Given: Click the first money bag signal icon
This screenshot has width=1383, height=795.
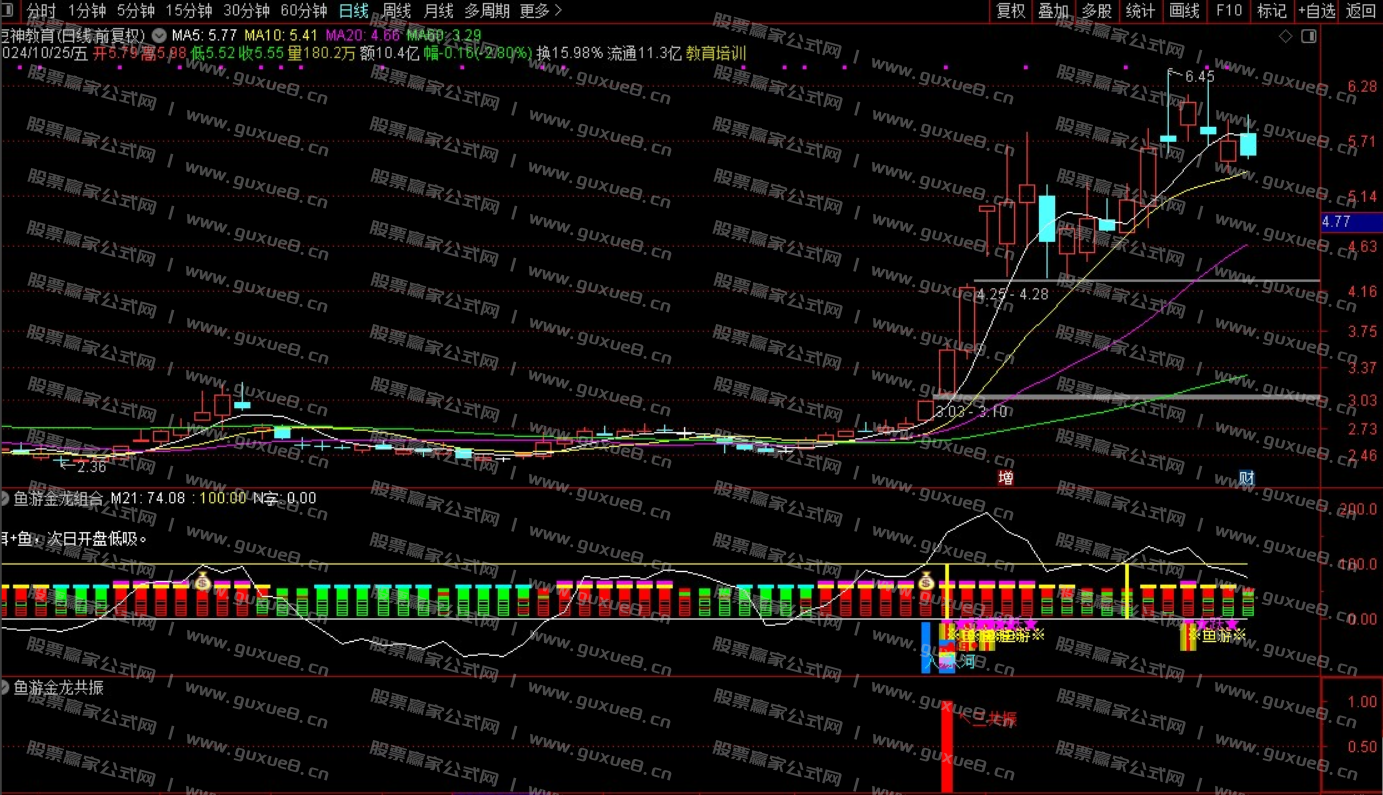Looking at the screenshot, I should click(x=203, y=580).
